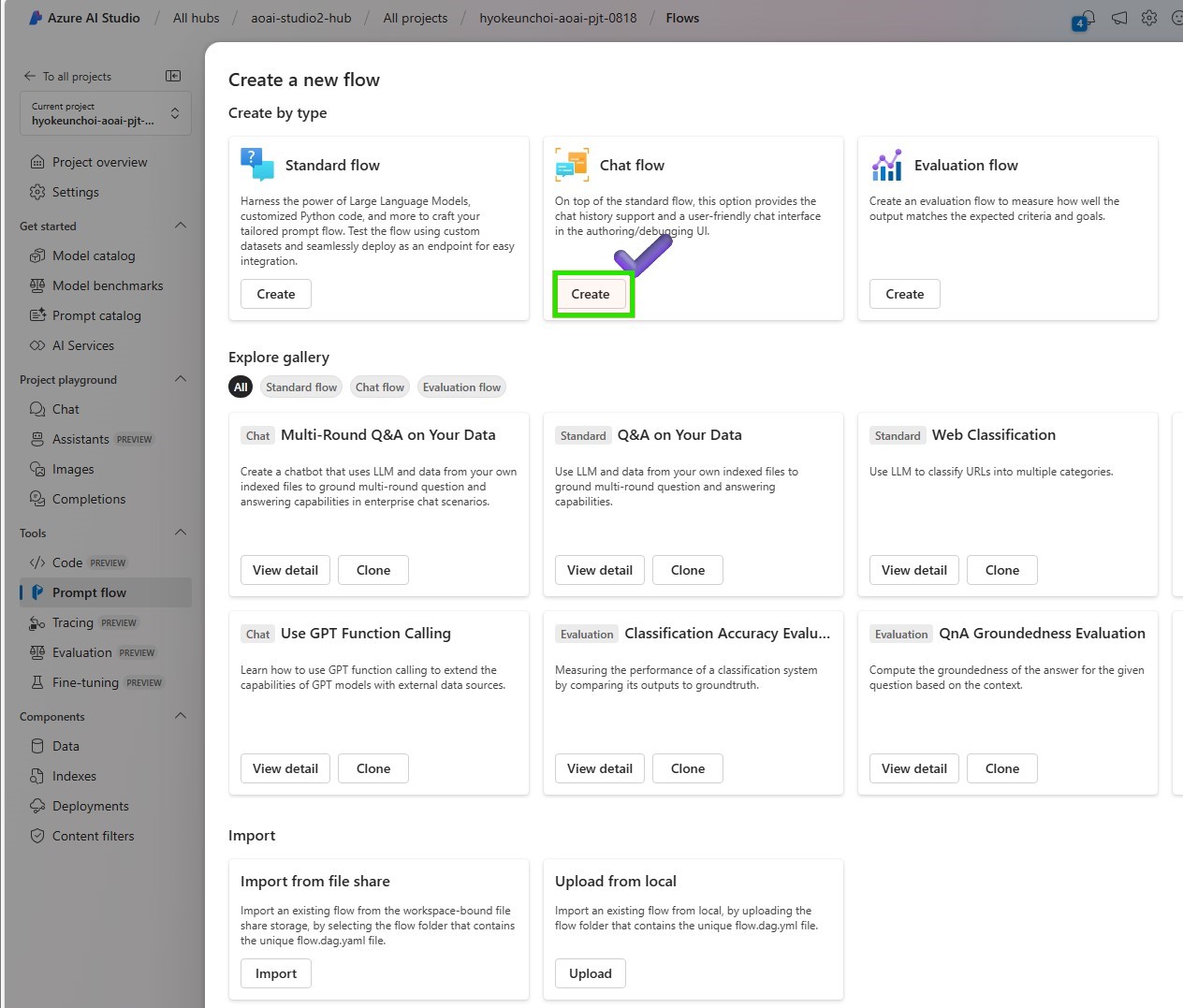1183x1008 pixels.
Task: Click the Prompt flow icon
Action: click(x=37, y=592)
